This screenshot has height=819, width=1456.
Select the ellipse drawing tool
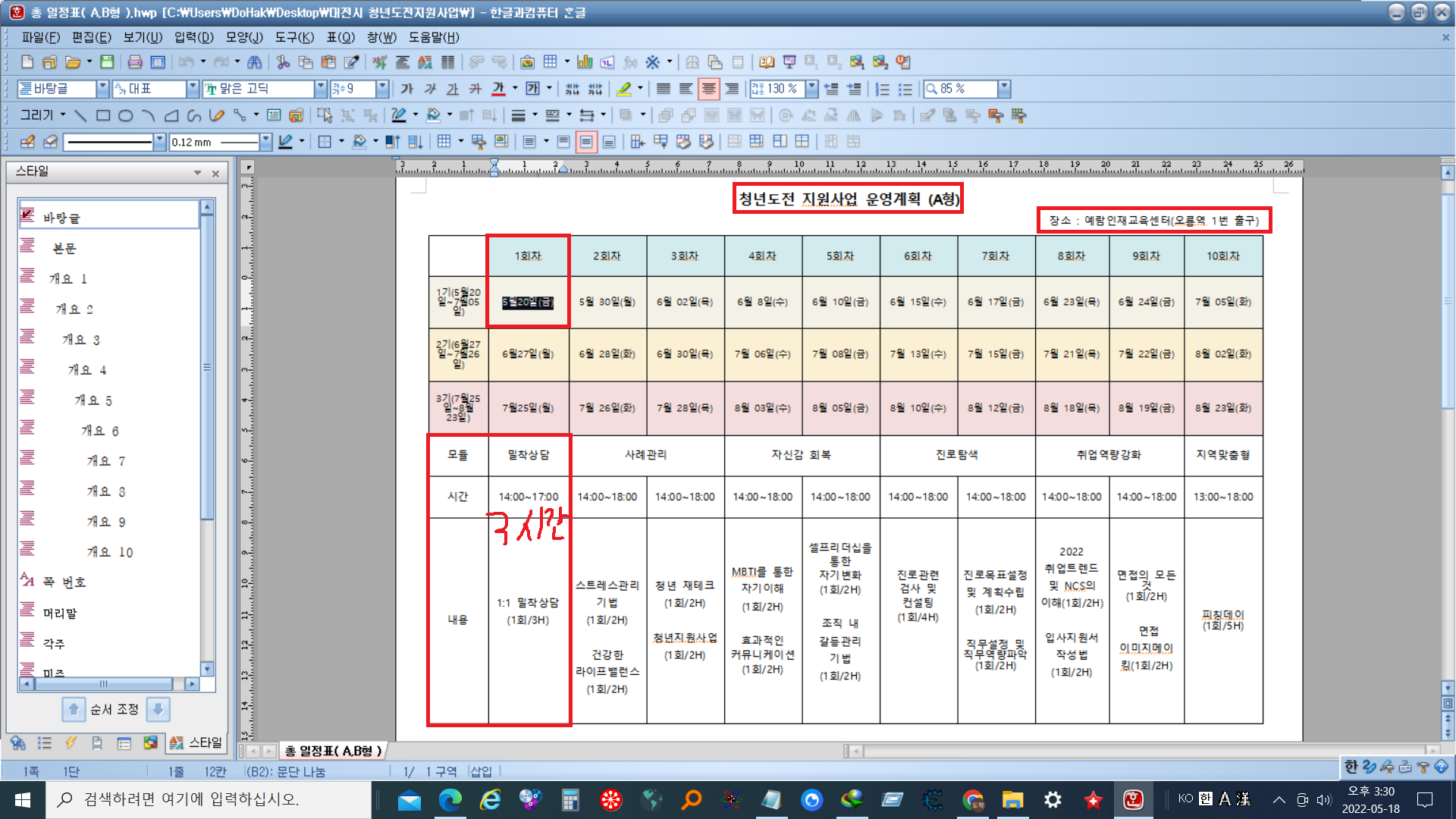(126, 115)
